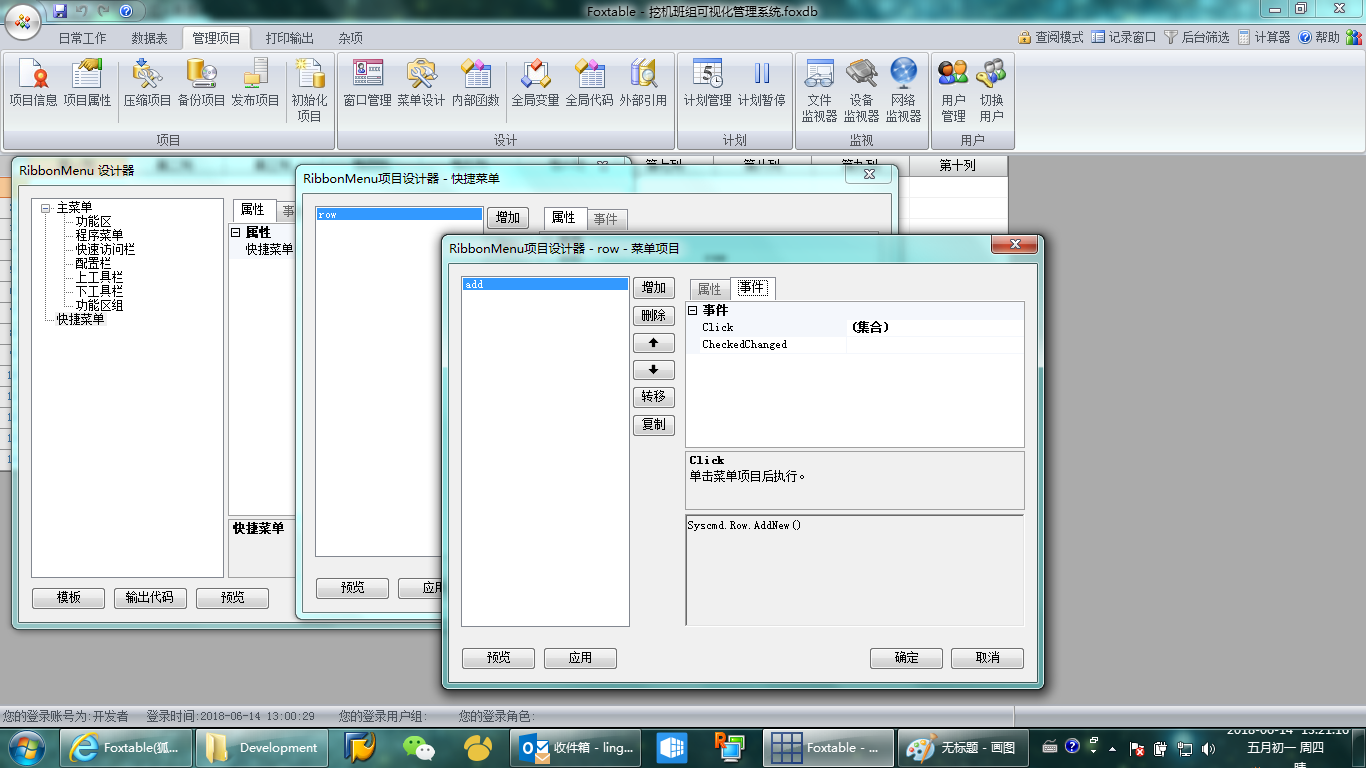Click 应用 in the row menu-item designer

(x=580, y=658)
